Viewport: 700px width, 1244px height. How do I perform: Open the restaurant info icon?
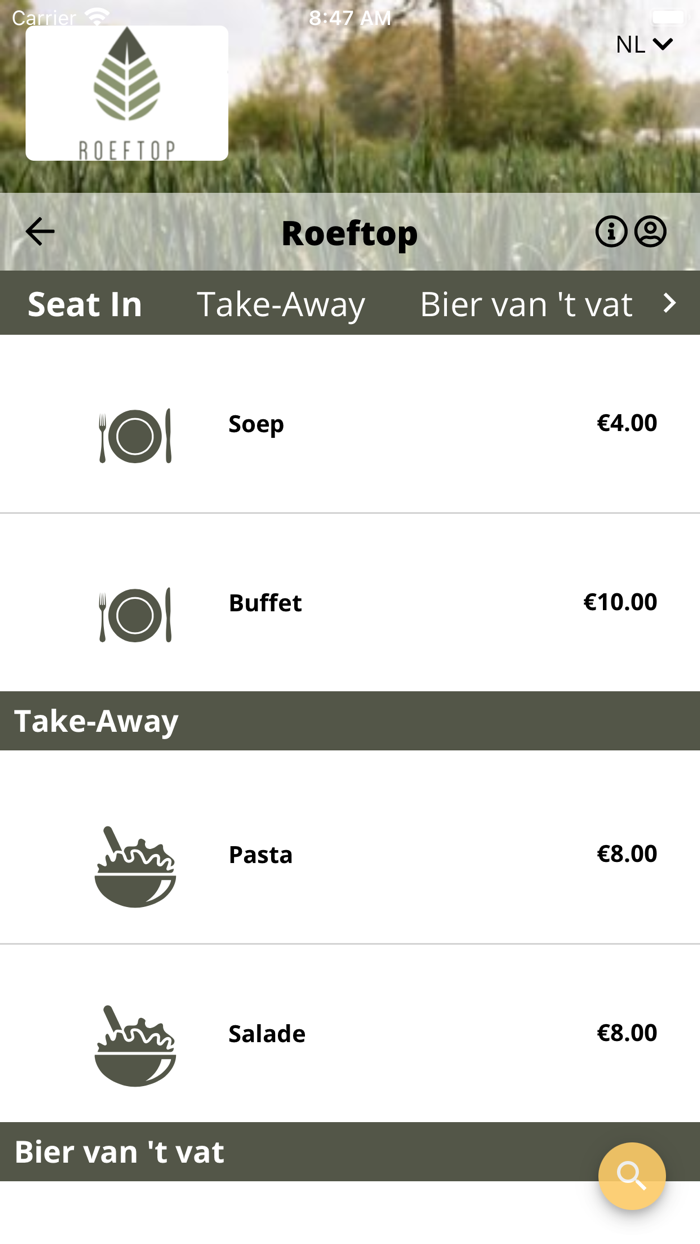pyautogui.click(x=611, y=232)
